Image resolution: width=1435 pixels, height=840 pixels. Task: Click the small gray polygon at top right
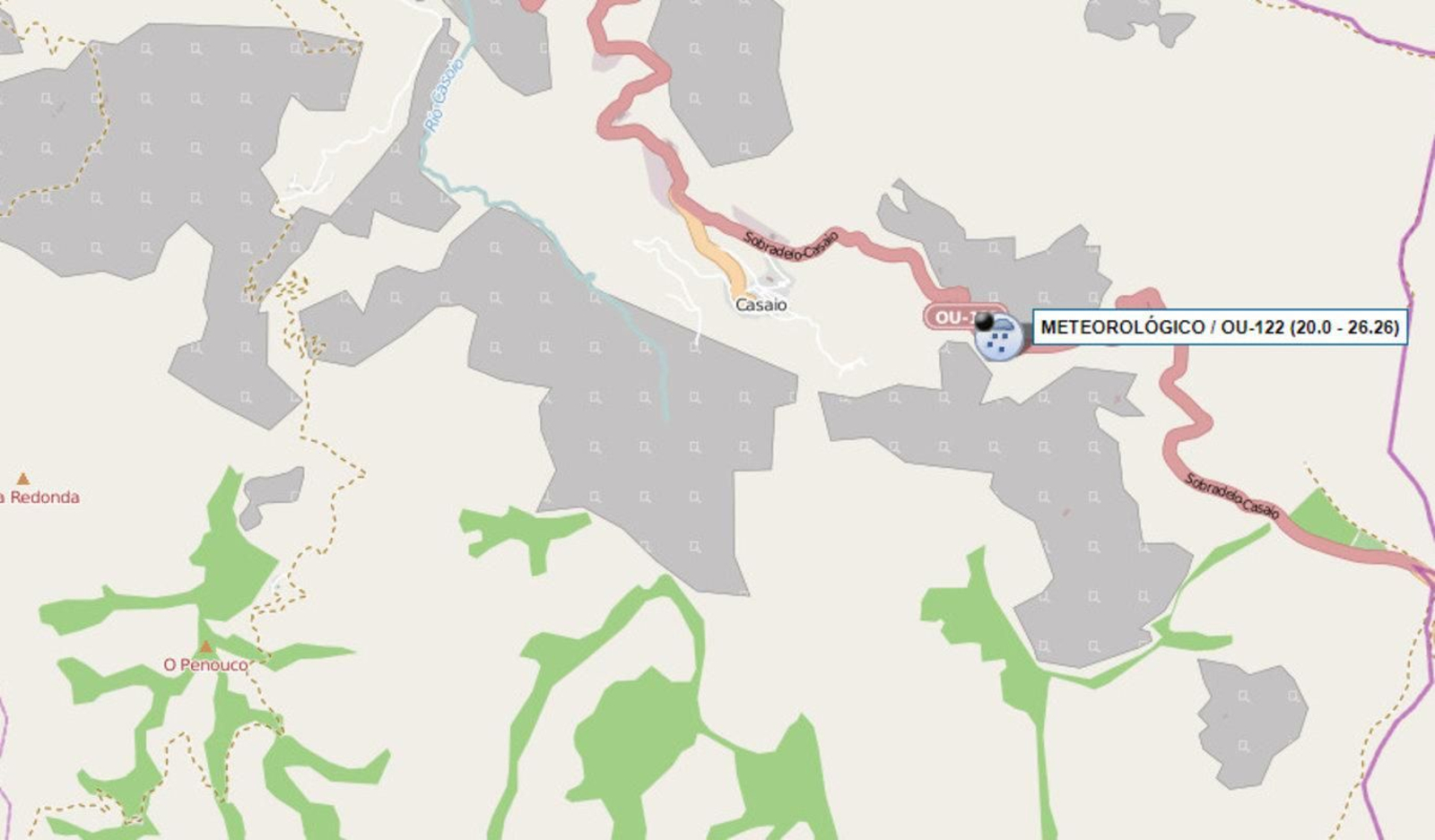click(x=1137, y=20)
